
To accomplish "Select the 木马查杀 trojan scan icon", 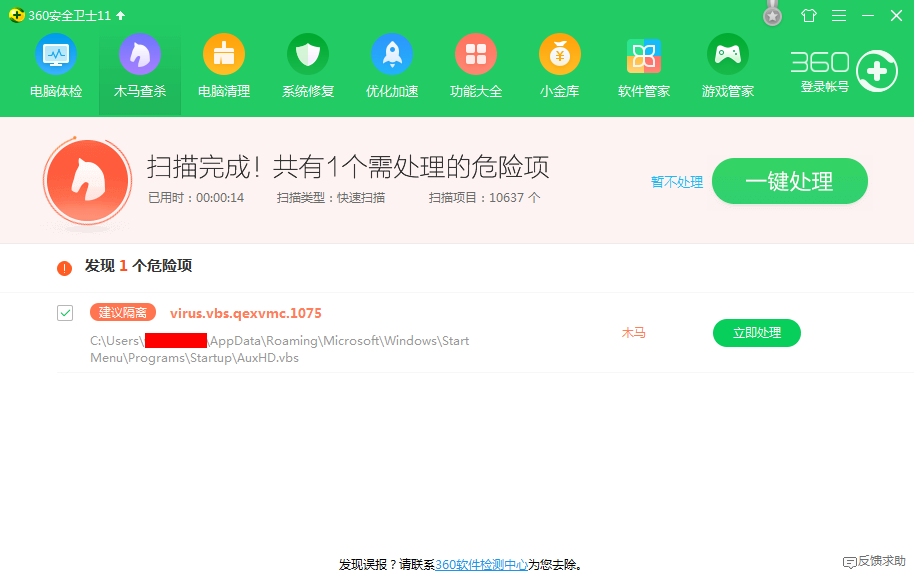I will point(140,55).
